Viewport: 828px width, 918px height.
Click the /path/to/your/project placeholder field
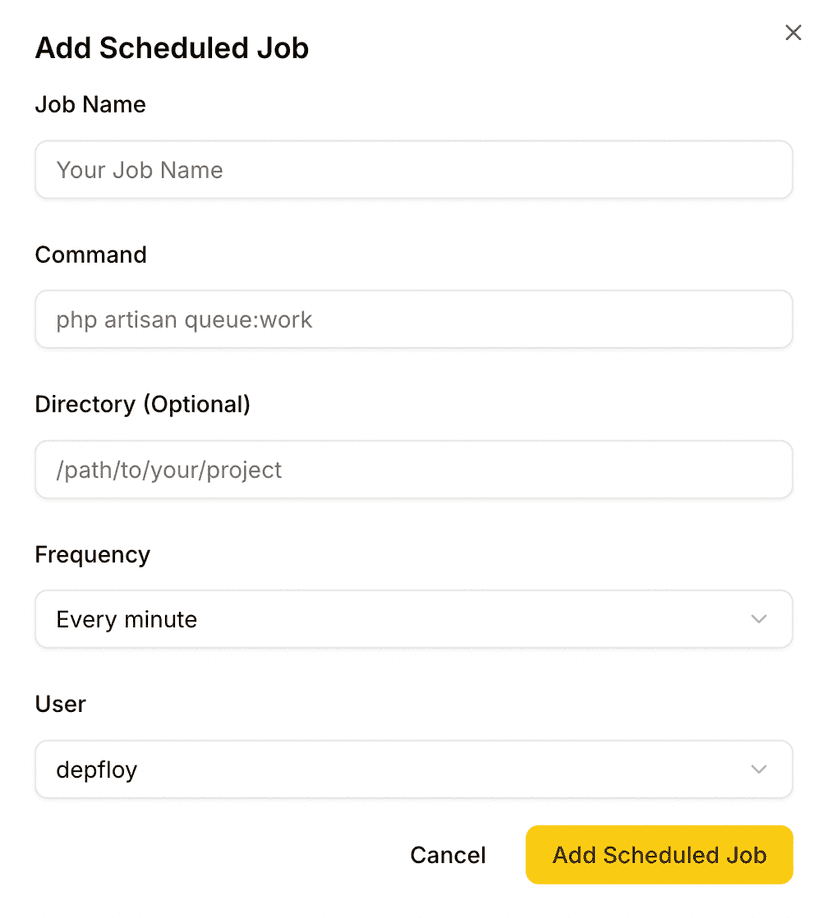(166, 469)
